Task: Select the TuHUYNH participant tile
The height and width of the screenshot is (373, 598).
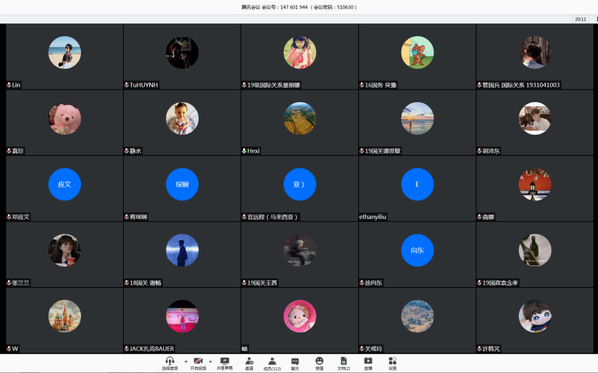Action: 182,57
